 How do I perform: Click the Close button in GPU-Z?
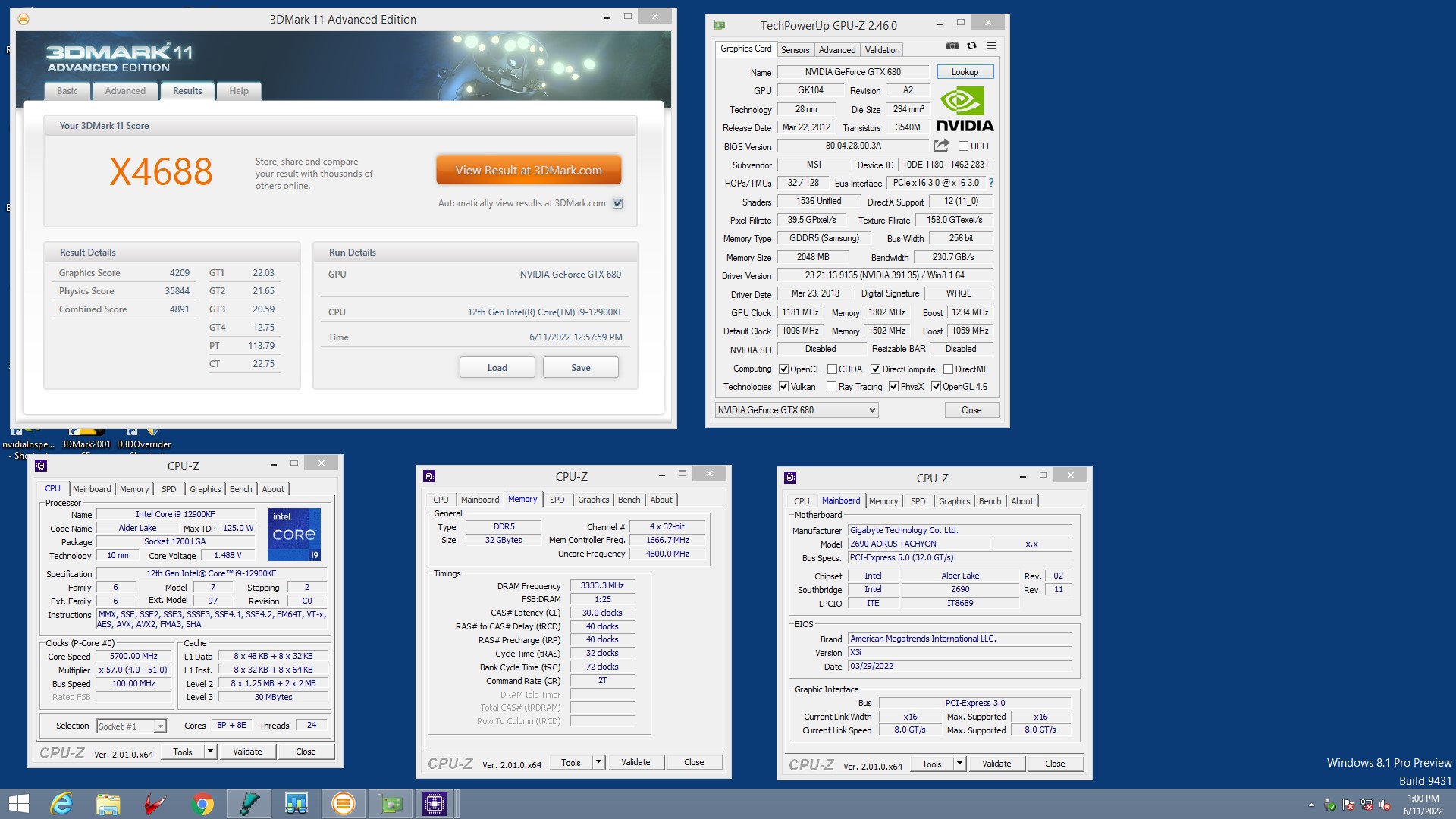click(971, 410)
